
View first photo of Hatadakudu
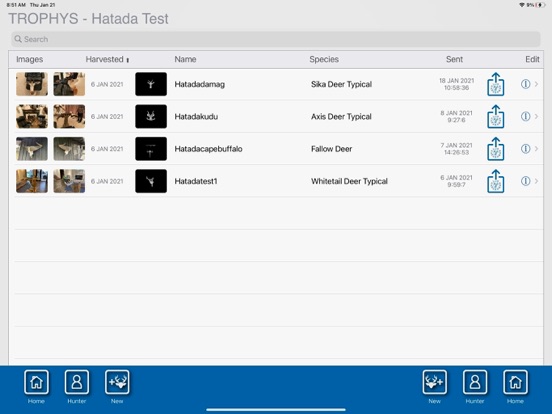coord(32,117)
